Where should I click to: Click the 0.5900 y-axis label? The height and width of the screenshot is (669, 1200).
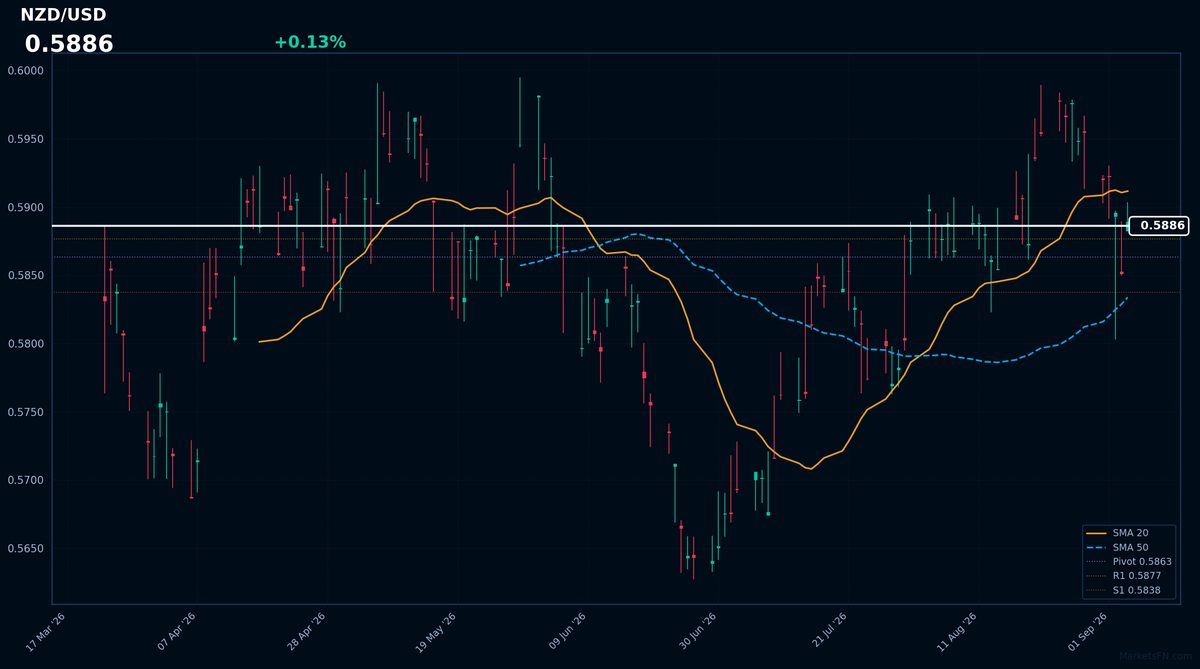click(x=26, y=207)
